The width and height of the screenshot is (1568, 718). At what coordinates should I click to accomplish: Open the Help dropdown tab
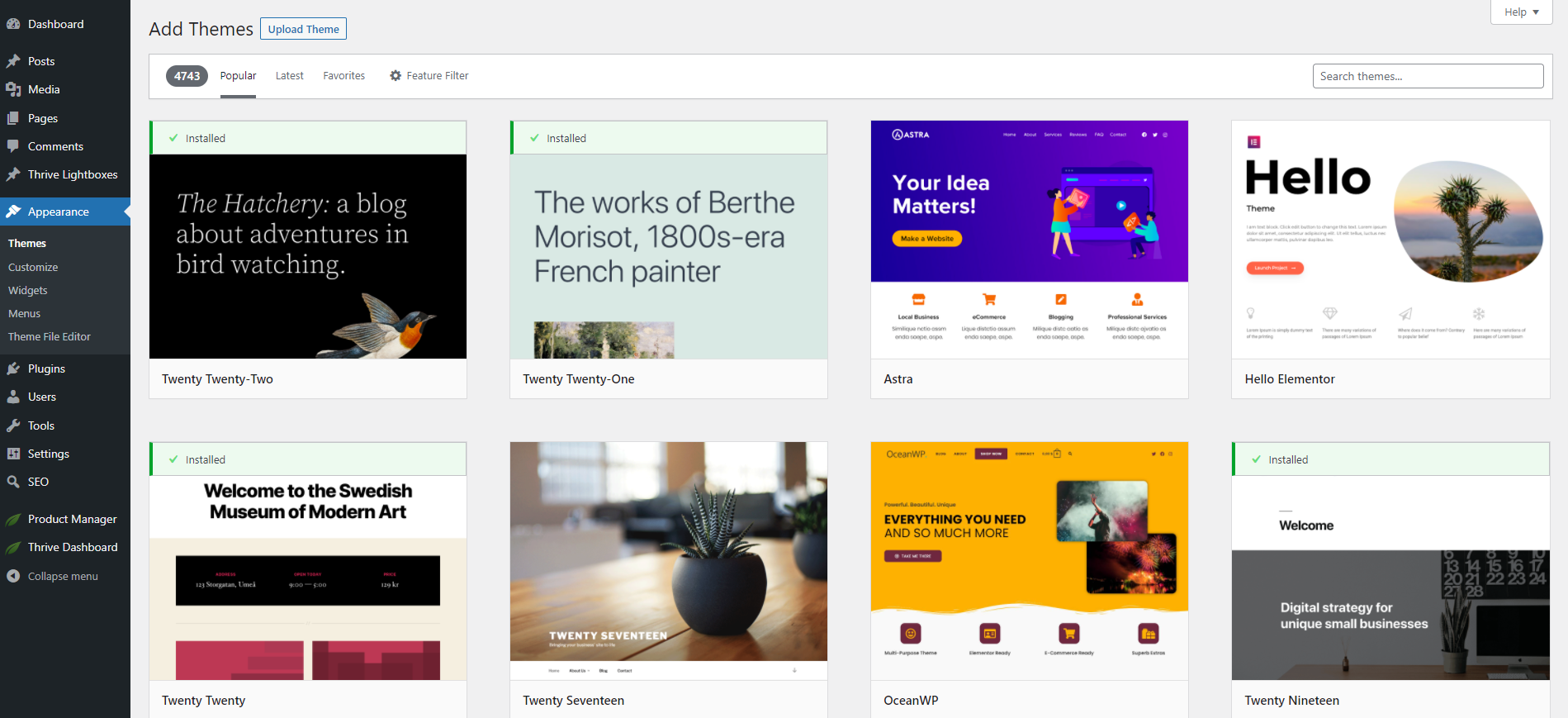click(x=1522, y=12)
